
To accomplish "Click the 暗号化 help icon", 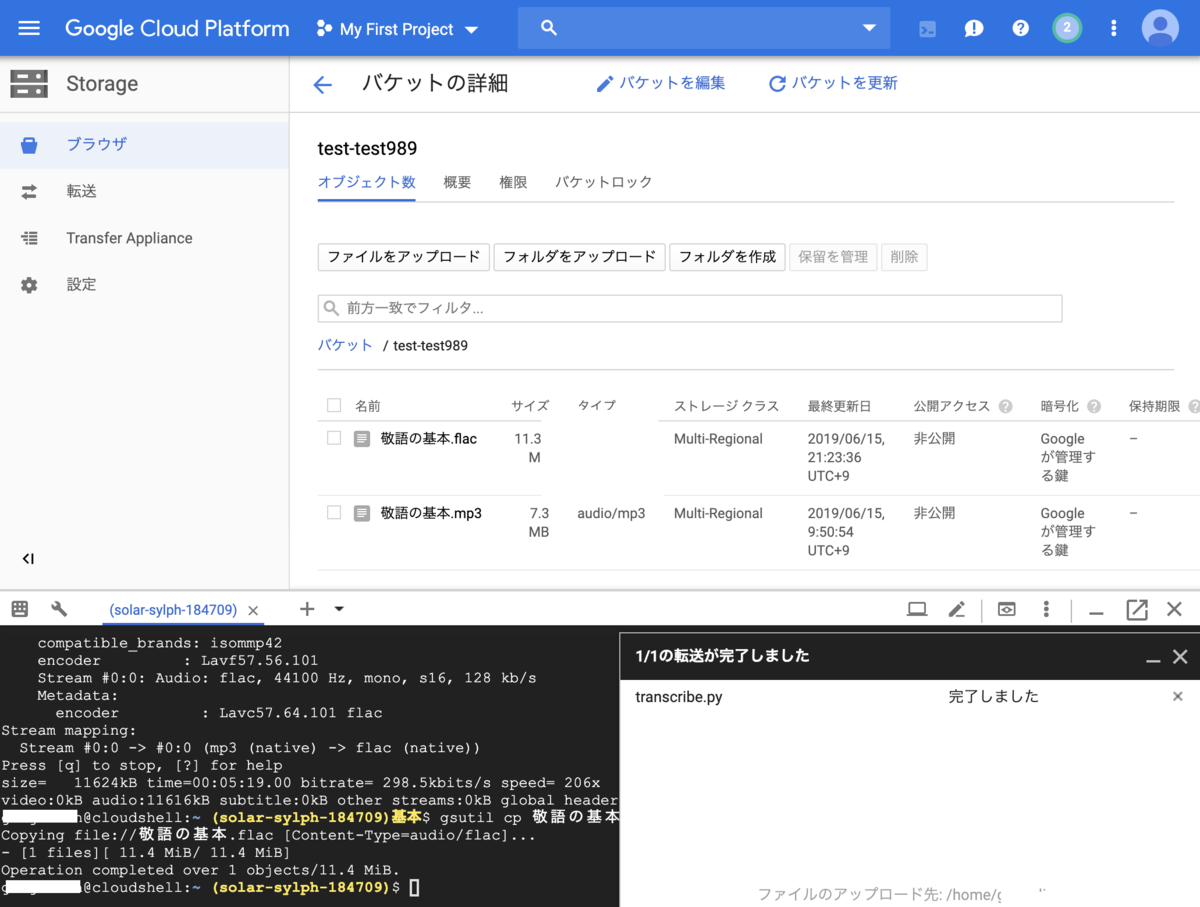I will click(1094, 406).
